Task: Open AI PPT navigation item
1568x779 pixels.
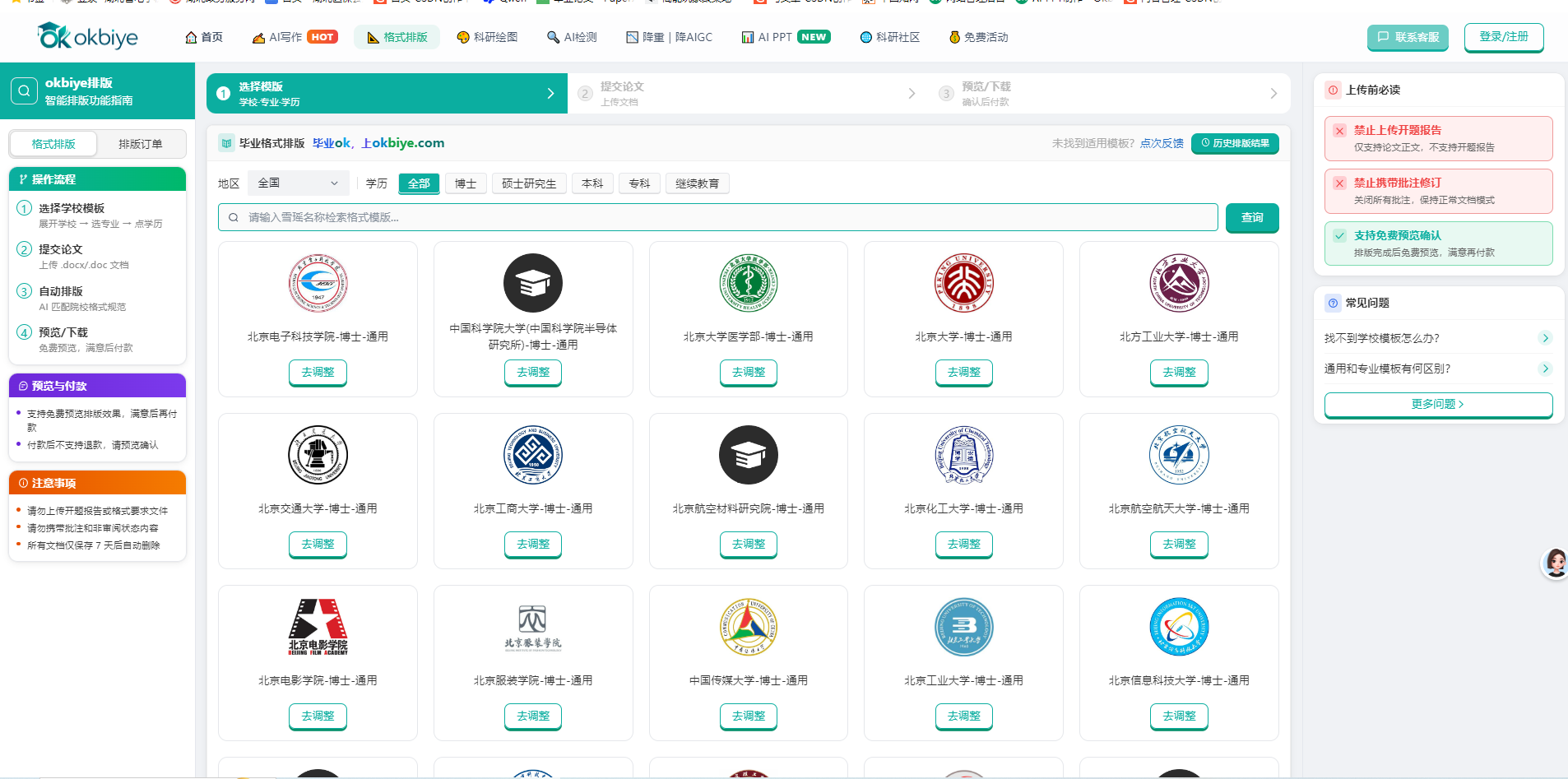Action: click(x=786, y=37)
